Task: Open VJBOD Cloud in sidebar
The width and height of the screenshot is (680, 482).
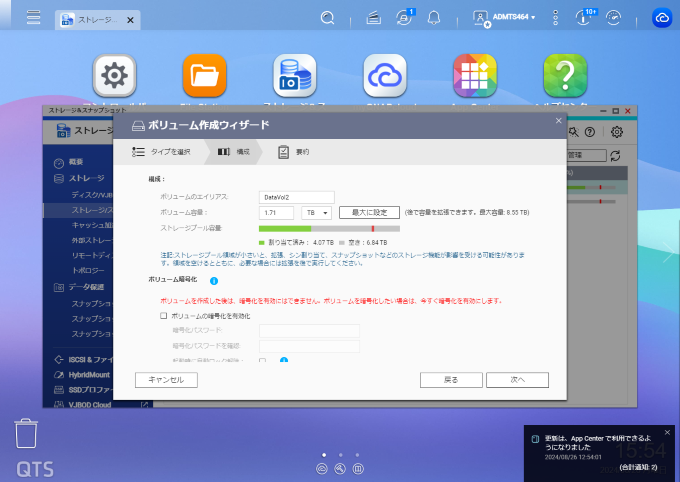Action: tap(82, 405)
